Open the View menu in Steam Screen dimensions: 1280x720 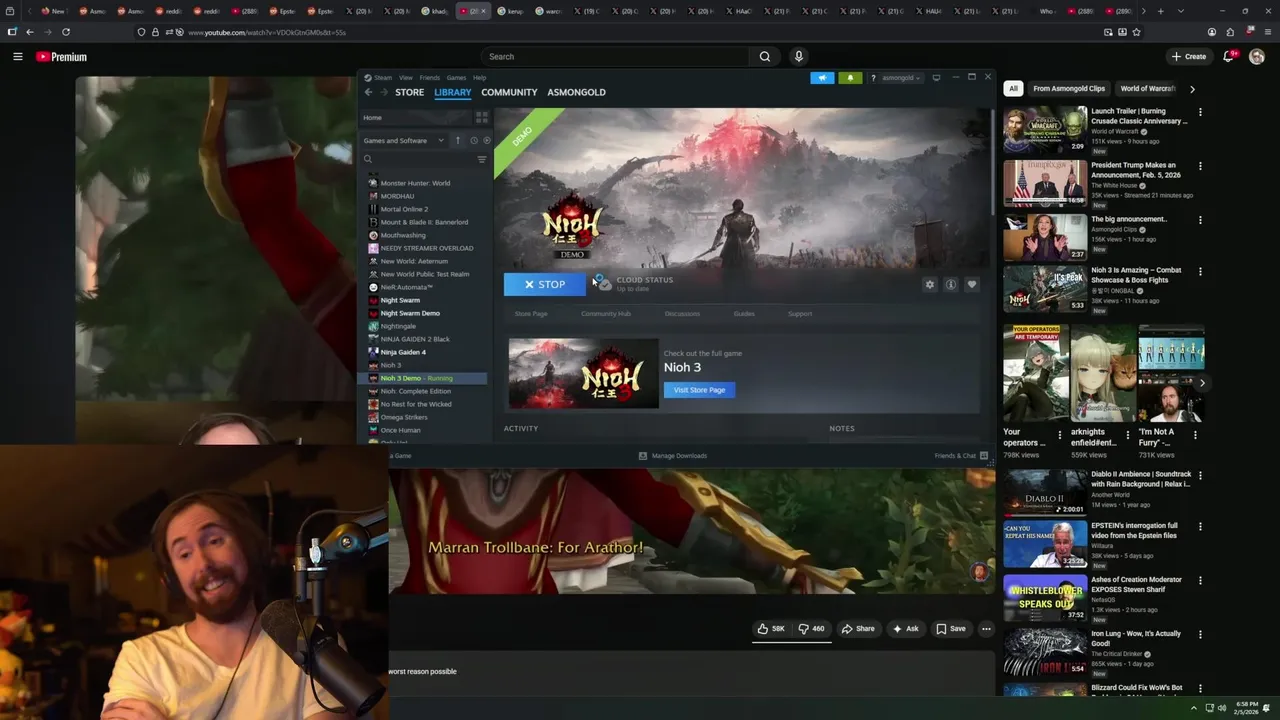[406, 78]
